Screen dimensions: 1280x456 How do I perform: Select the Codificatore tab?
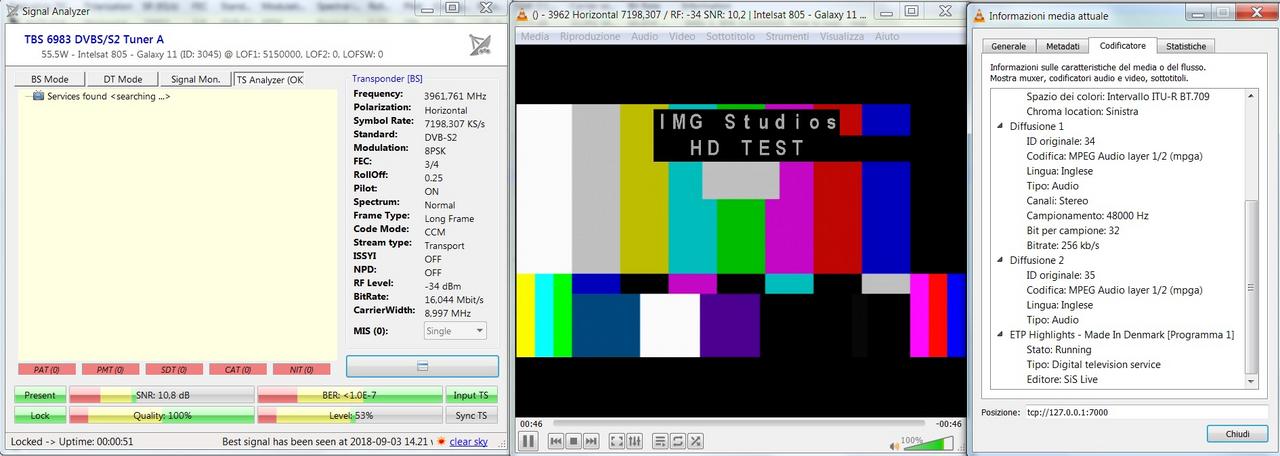1125,45
